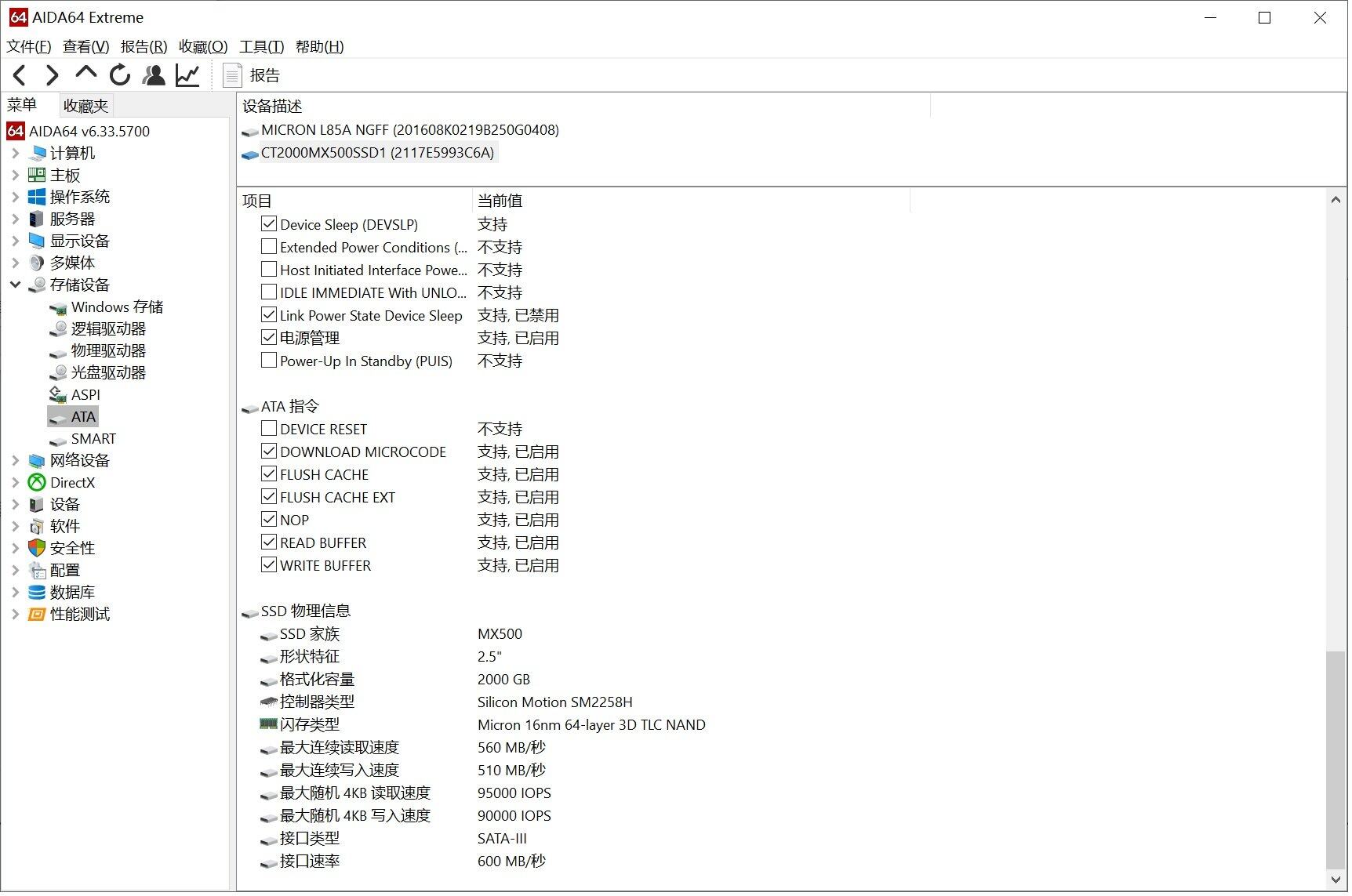The width and height of the screenshot is (1352, 896).
Task: Expand the 操作系统 tree node
Action: coord(15,197)
